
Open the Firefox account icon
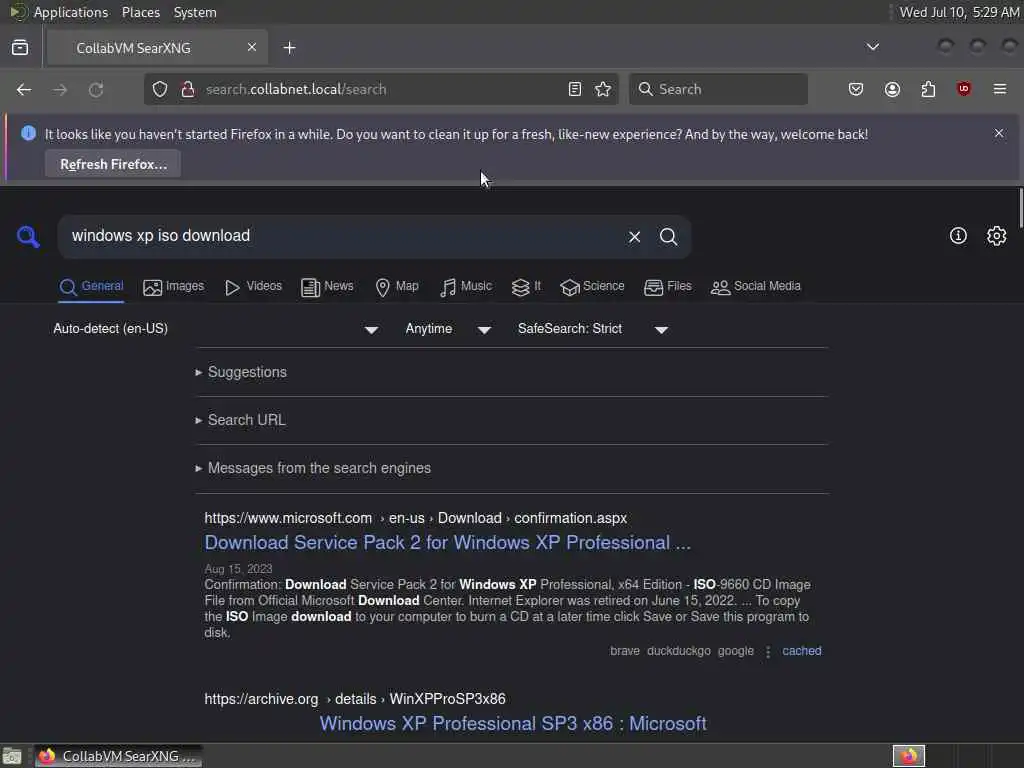892,89
